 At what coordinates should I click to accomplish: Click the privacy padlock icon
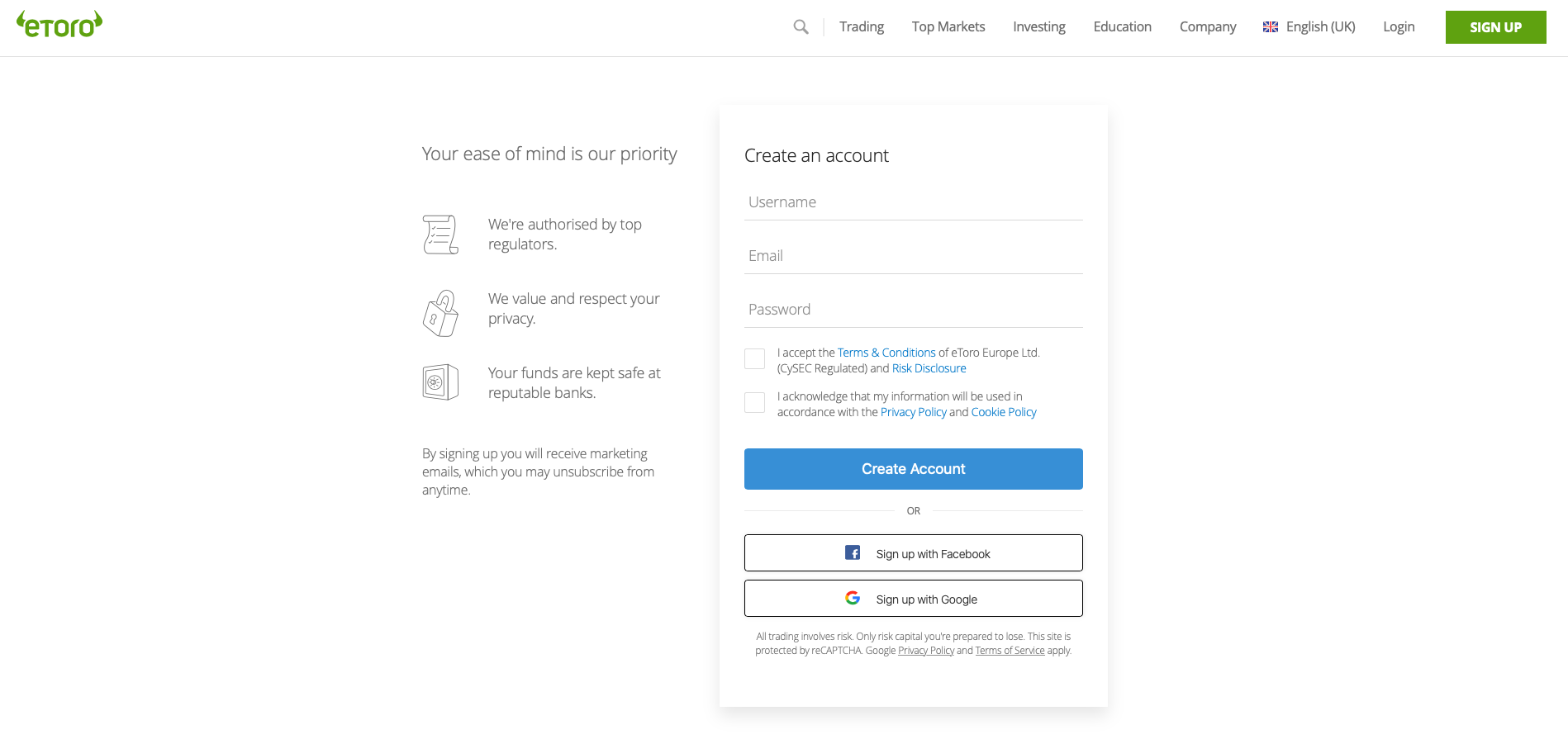(x=440, y=313)
